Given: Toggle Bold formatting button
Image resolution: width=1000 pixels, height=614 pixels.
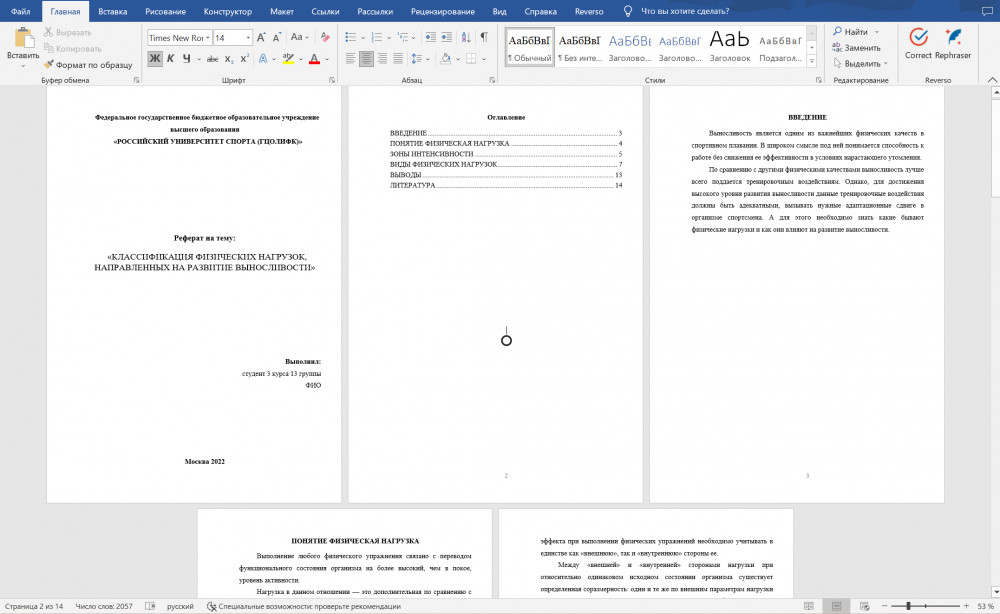Looking at the screenshot, I should click(x=154, y=59).
